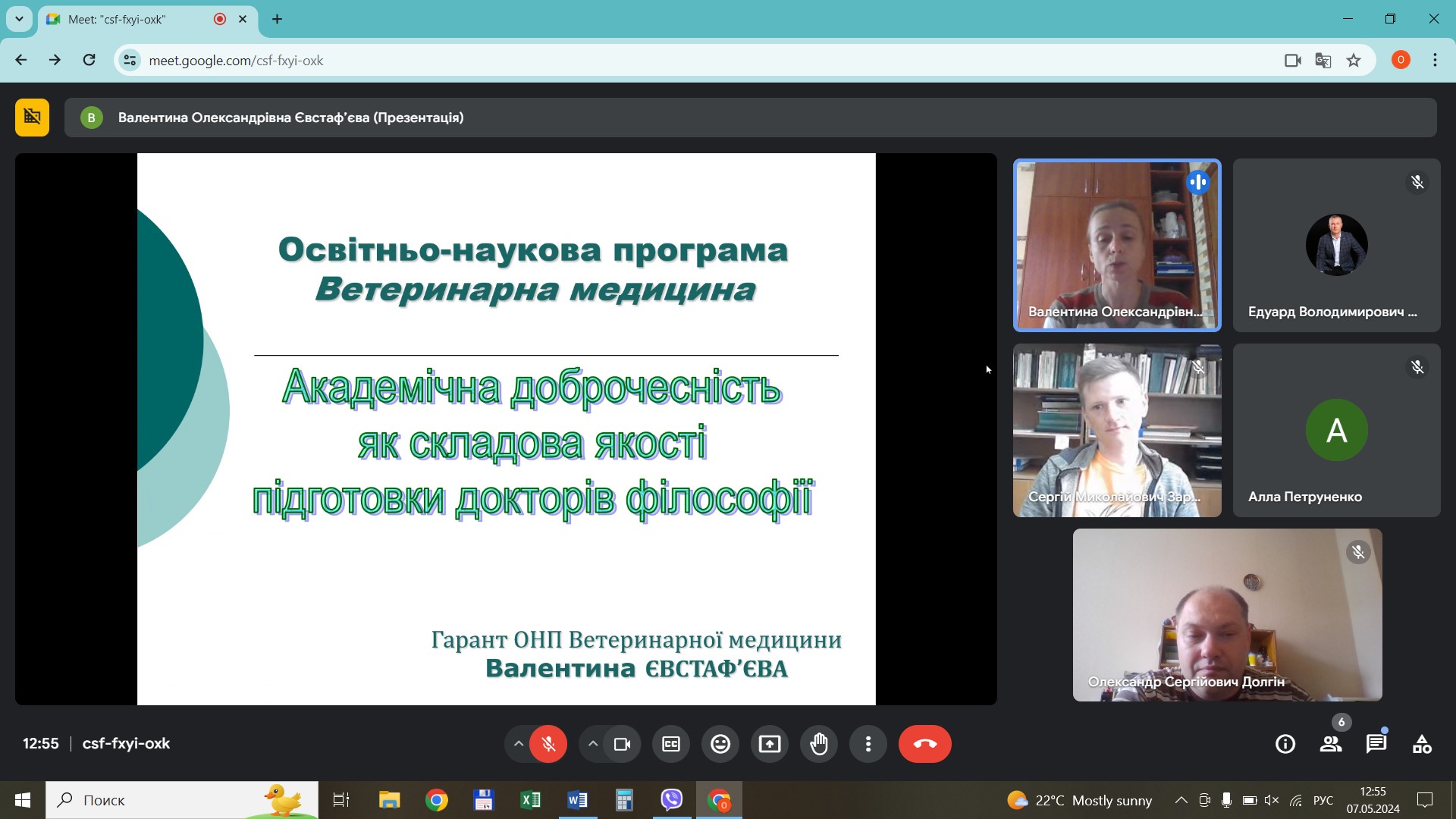Close the Meet csf-fxyi-oxk tab
This screenshot has height=819, width=1456.
[x=243, y=20]
